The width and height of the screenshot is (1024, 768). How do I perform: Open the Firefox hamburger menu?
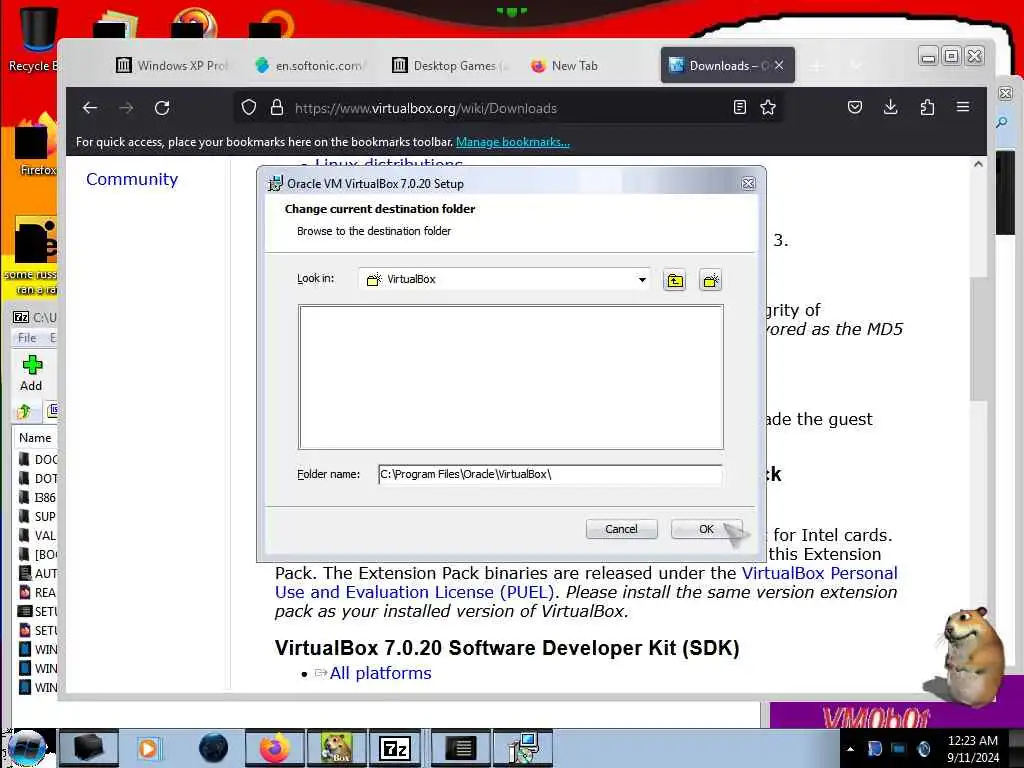coord(963,106)
